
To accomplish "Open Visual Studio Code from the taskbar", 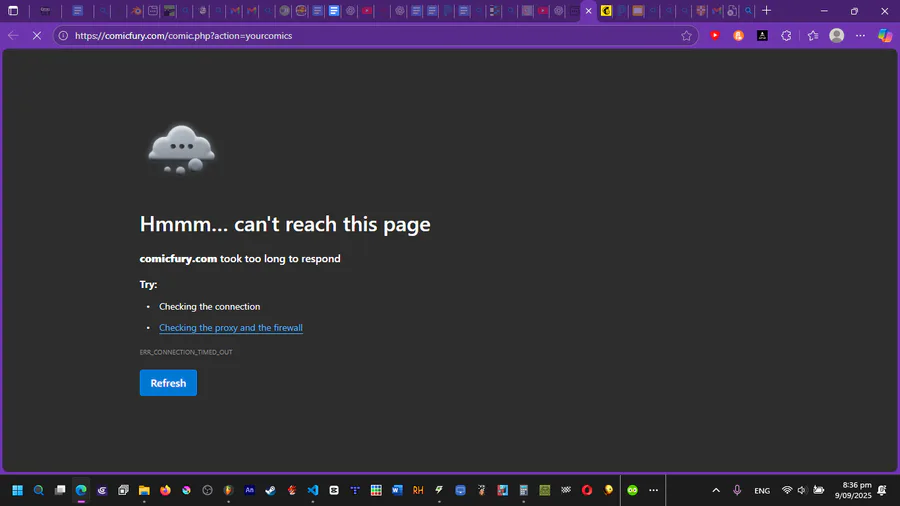I will tap(313, 490).
